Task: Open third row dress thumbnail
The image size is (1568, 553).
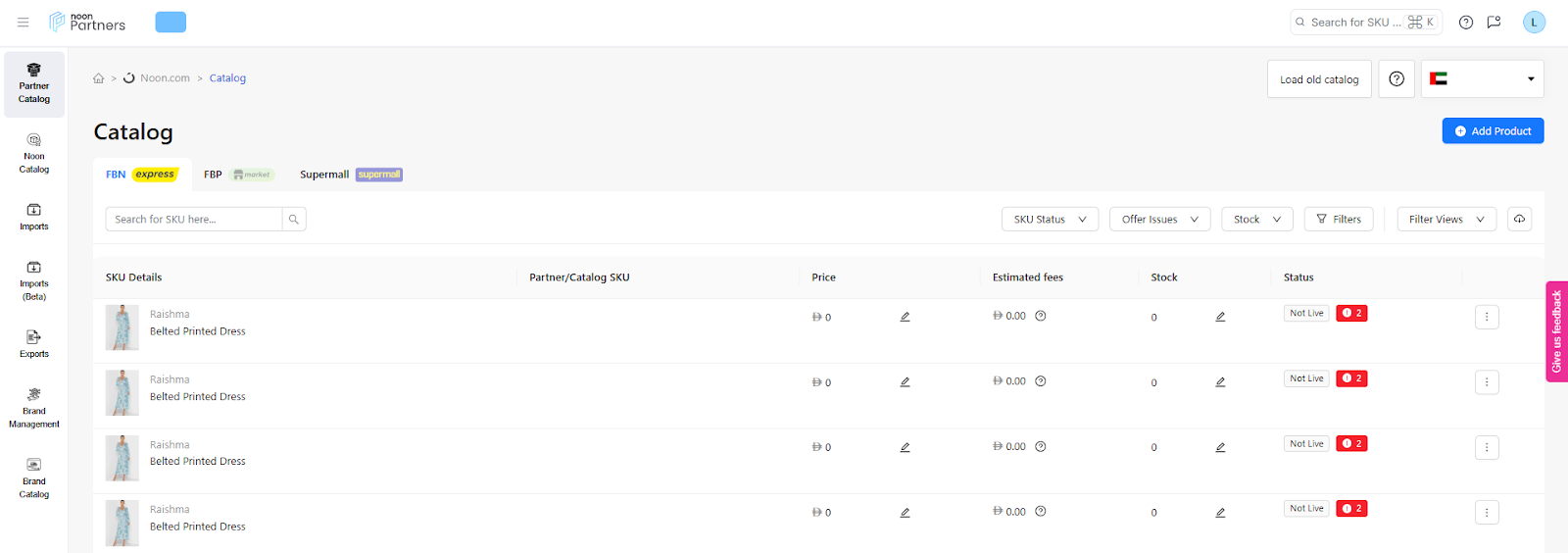Action: [122, 458]
